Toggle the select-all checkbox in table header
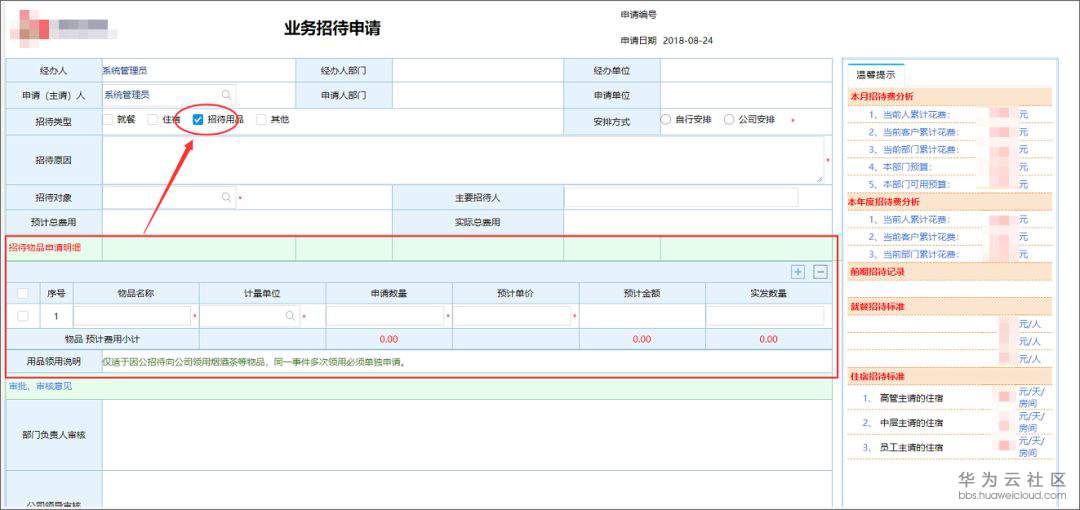Viewport: 1080px width, 510px height. (23, 293)
